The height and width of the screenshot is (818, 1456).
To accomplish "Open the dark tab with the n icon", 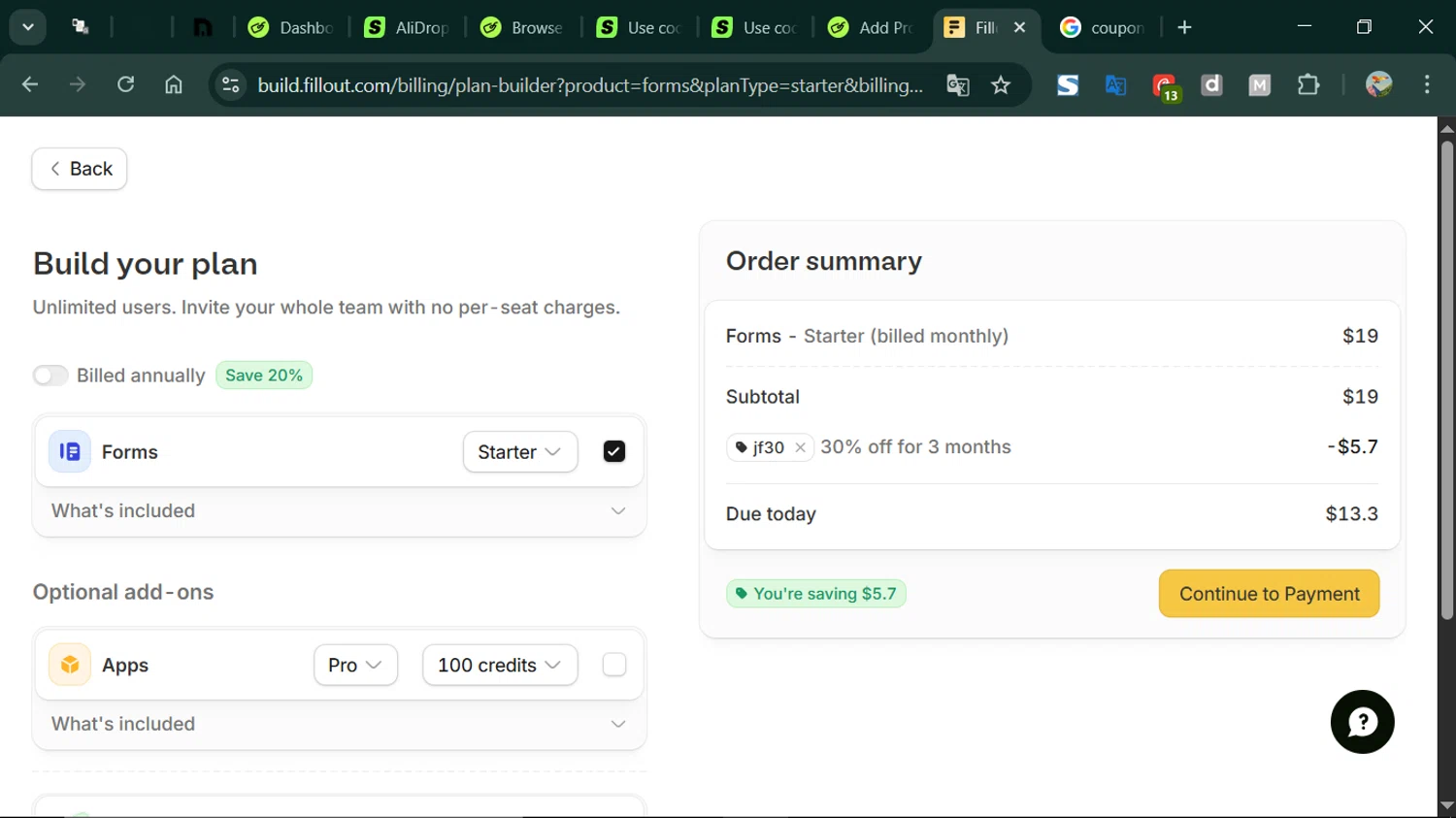I will 203,27.
